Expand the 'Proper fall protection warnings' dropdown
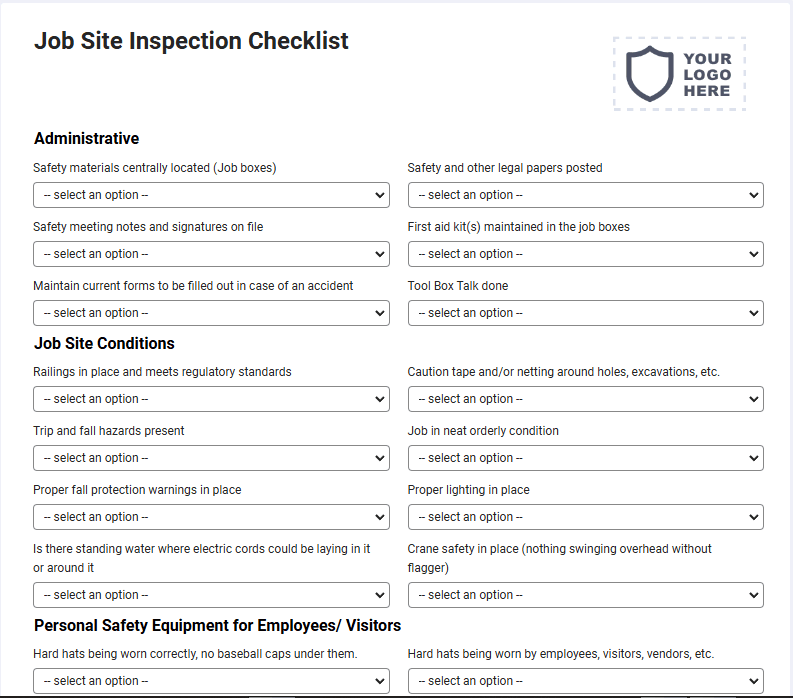The width and height of the screenshot is (793, 698). (211, 517)
